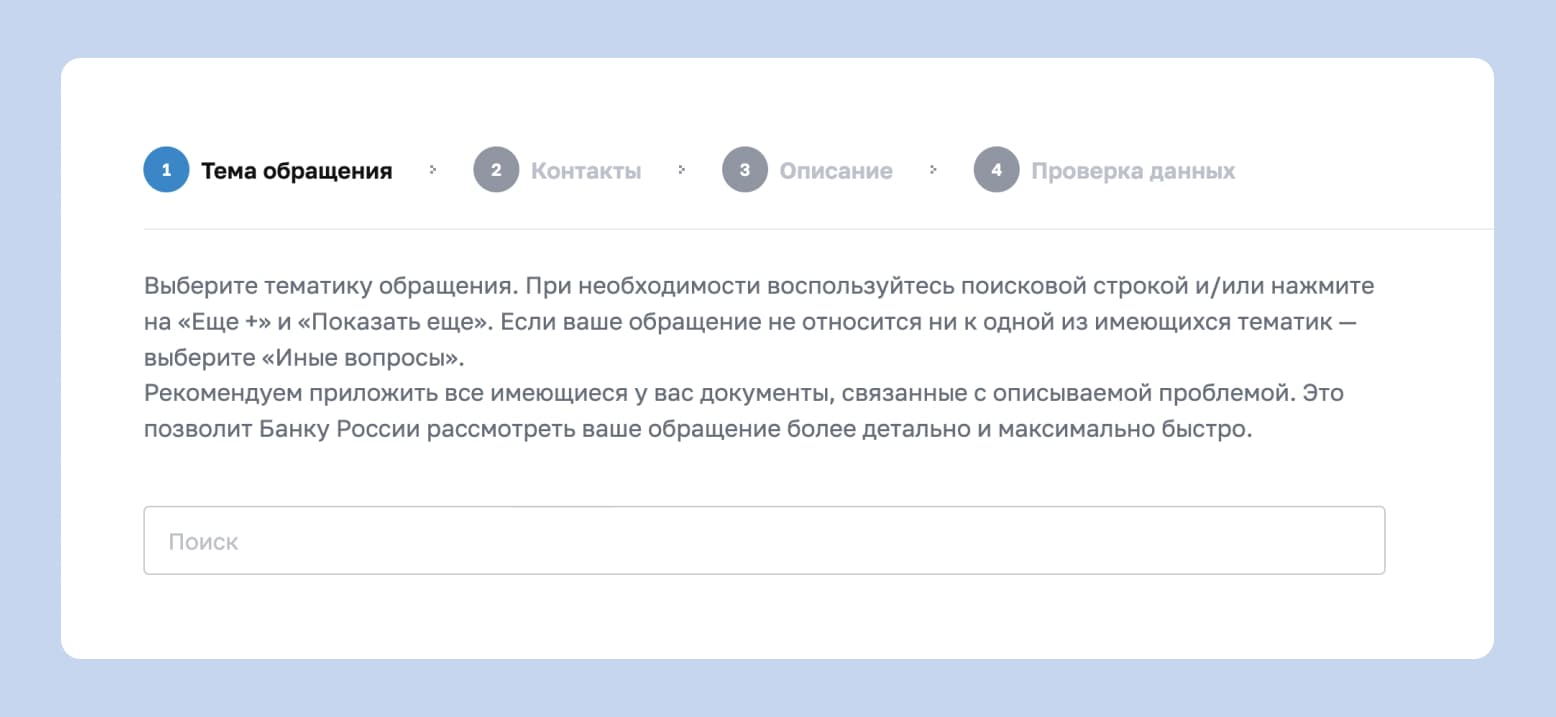This screenshot has height=717, width=1556.
Task: Click arrow between Тема обращения and Контакты
Action: 433,170
